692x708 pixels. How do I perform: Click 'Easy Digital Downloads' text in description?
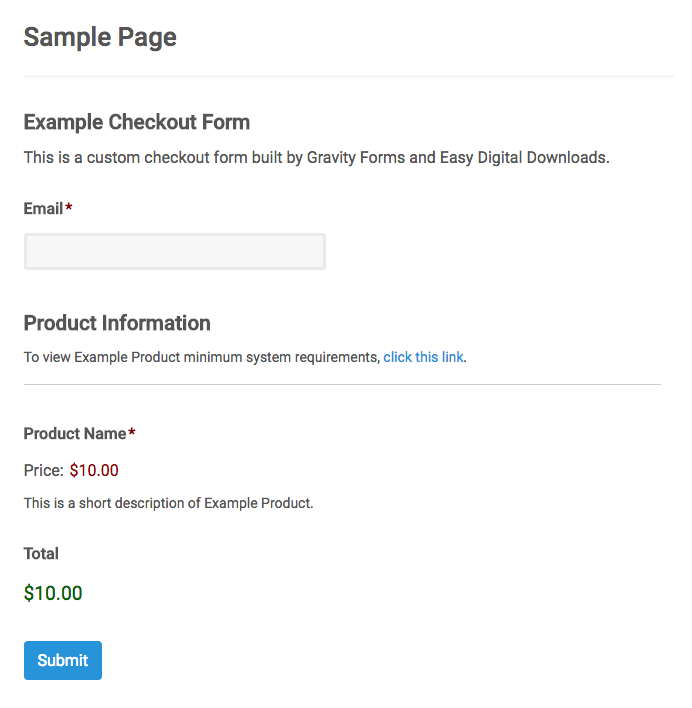pyautogui.click(x=522, y=158)
